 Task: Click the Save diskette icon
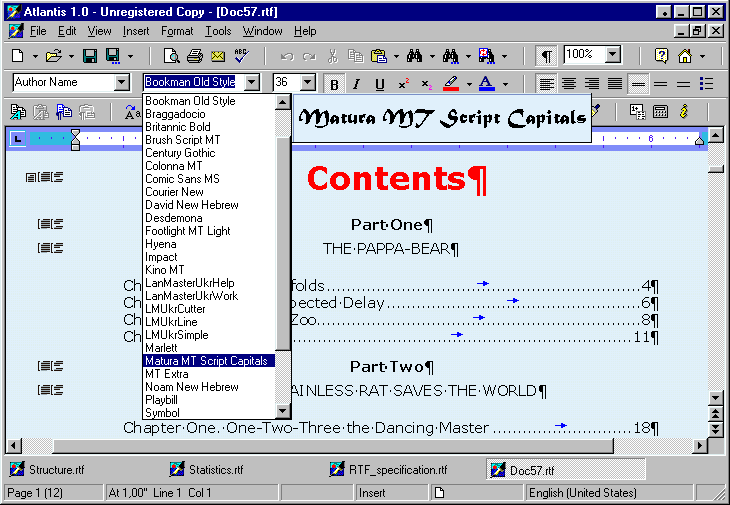90,56
